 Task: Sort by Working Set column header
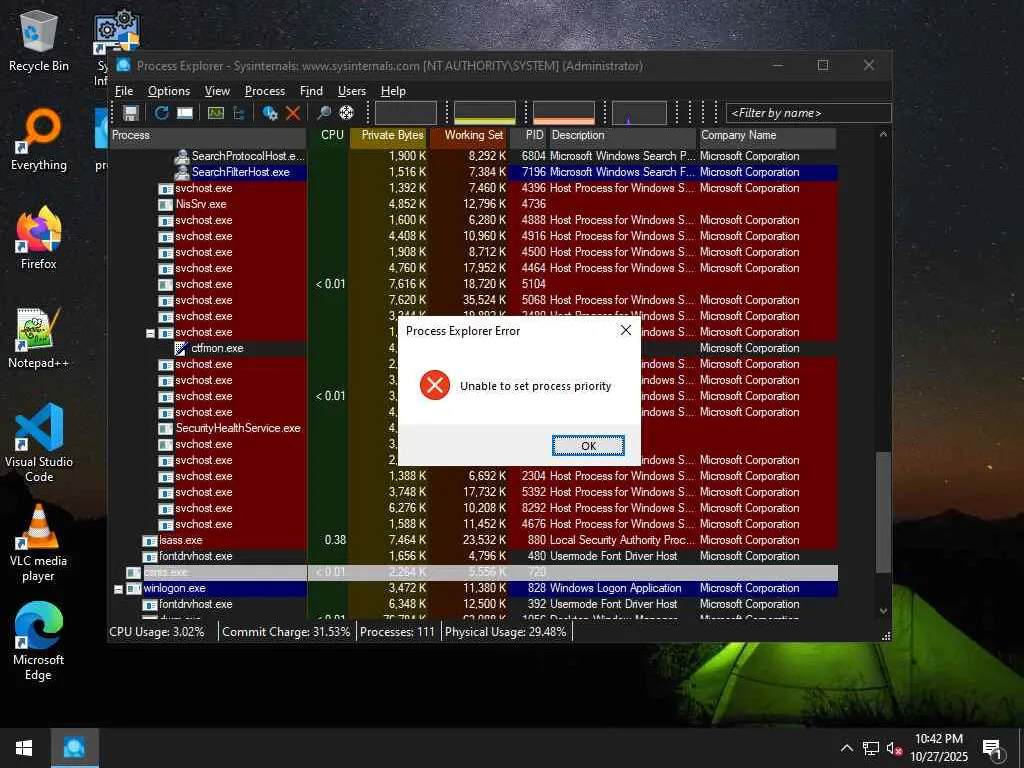(468, 135)
